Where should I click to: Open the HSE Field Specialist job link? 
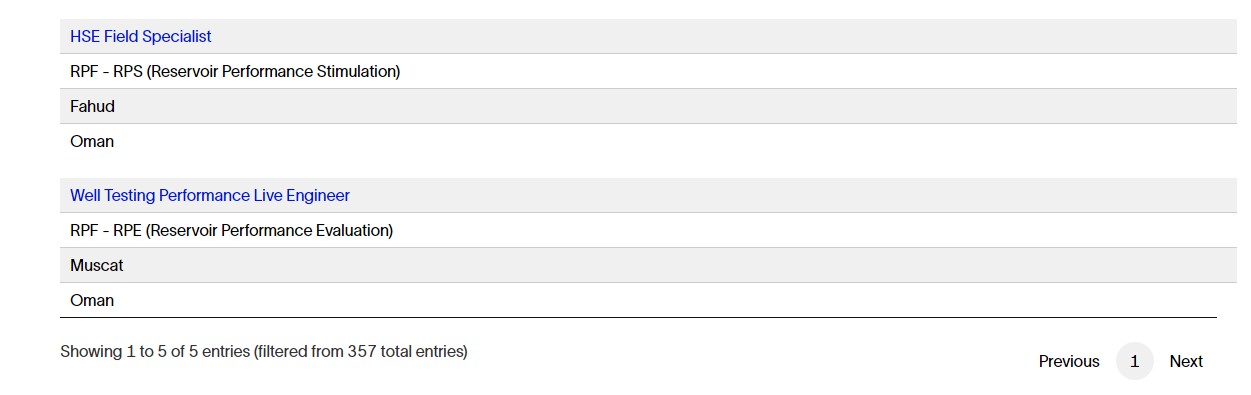[140, 36]
